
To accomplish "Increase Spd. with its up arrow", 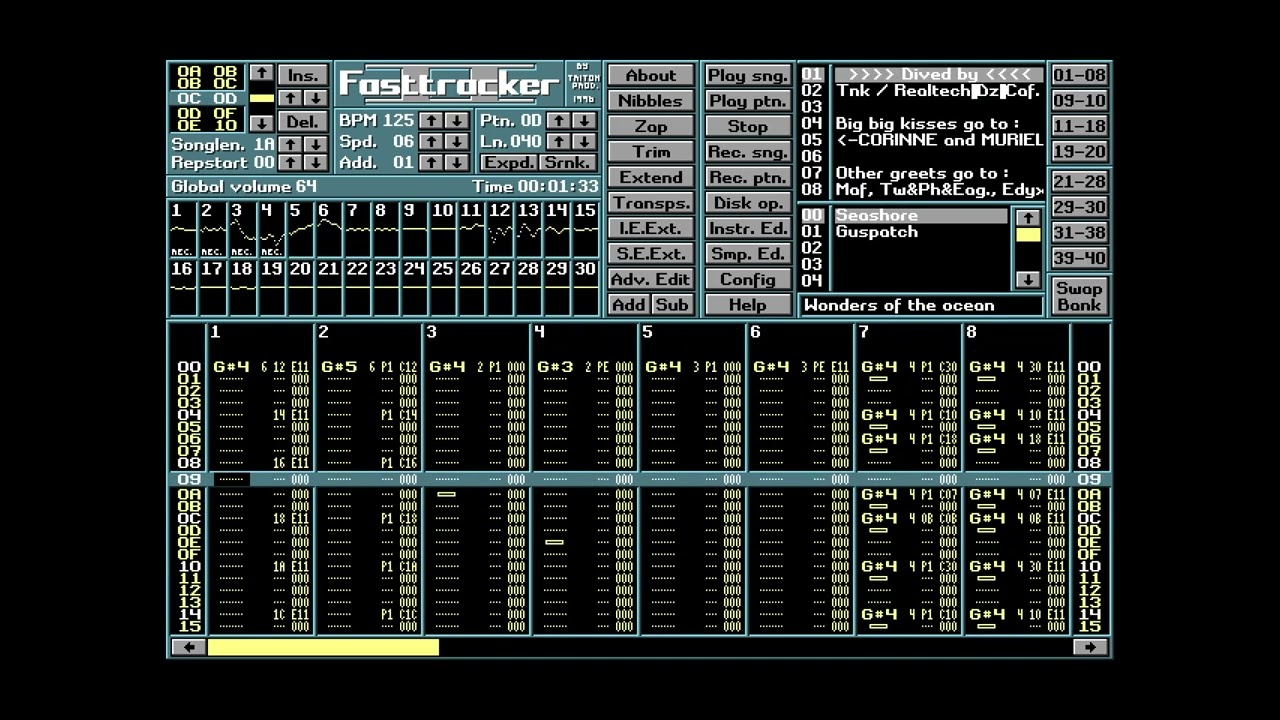I will click(x=431, y=142).
